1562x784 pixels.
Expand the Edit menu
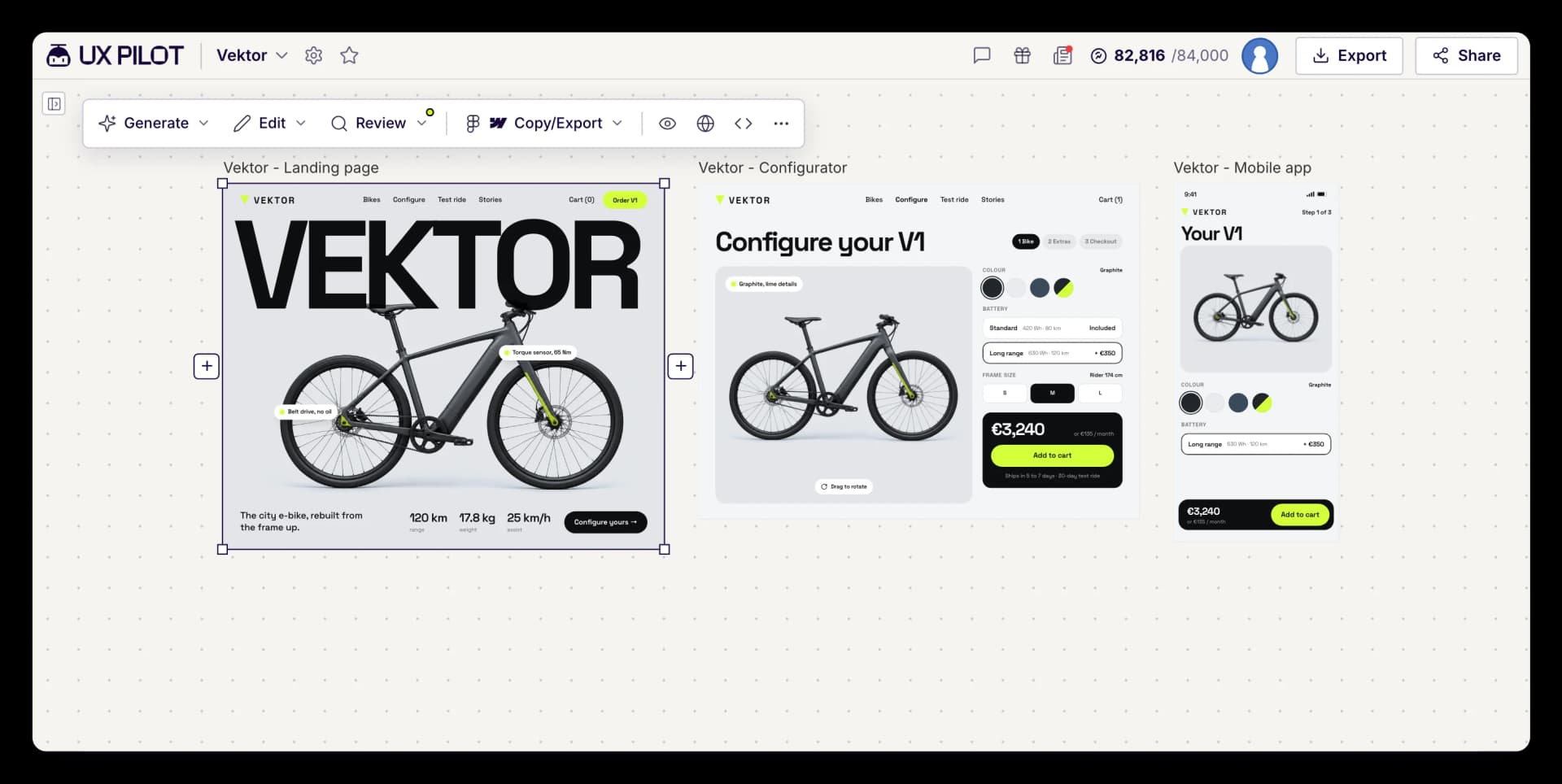point(270,123)
